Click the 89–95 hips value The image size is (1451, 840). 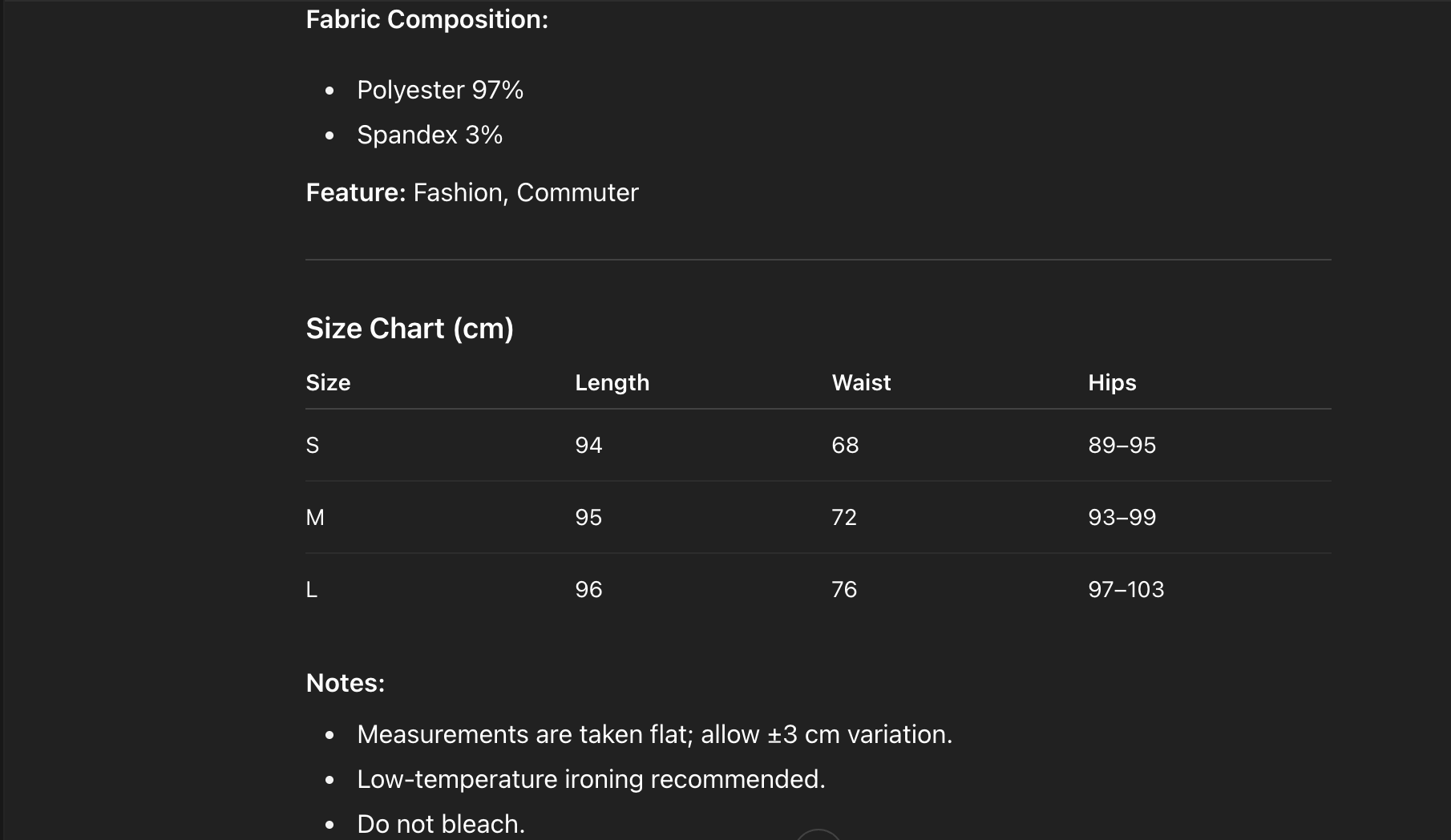(1122, 446)
